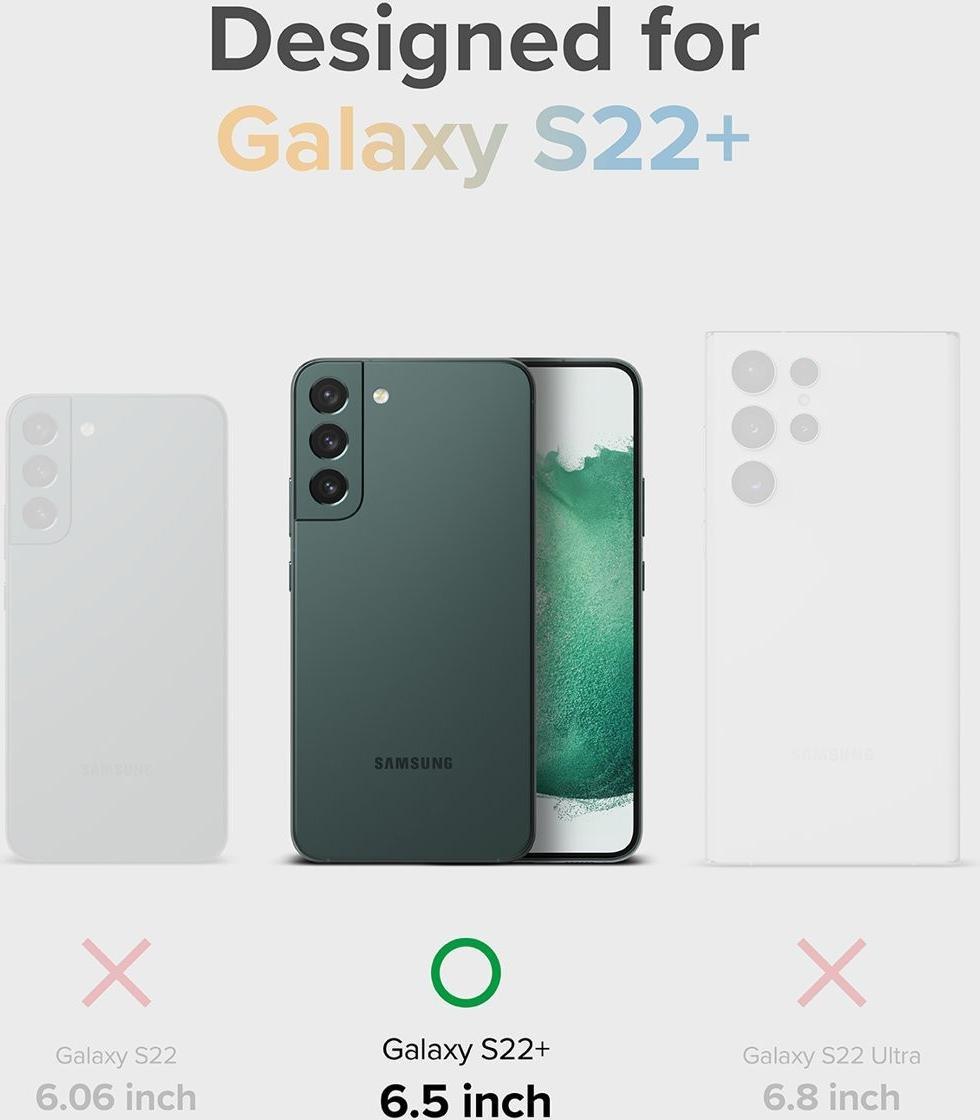The width and height of the screenshot is (980, 1120).
Task: Select the faded Galaxy S22 phone image
Action: [116, 627]
